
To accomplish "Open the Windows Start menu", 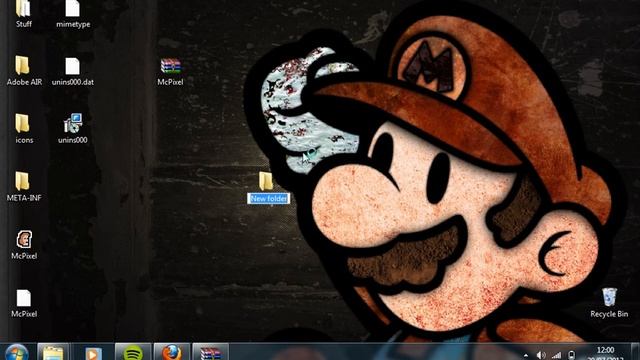I will [17, 353].
